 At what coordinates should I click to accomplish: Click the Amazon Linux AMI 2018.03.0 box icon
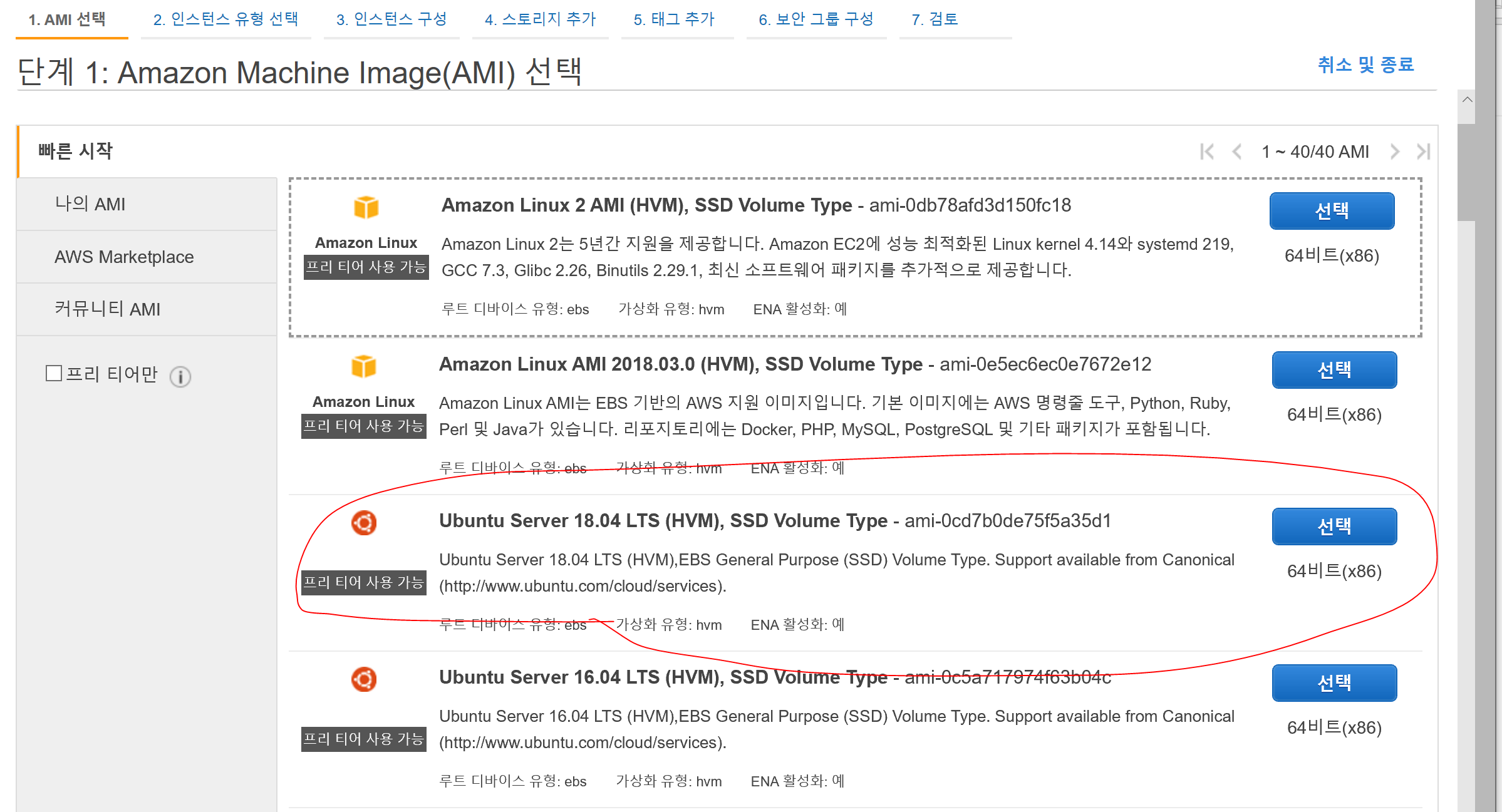(x=363, y=366)
